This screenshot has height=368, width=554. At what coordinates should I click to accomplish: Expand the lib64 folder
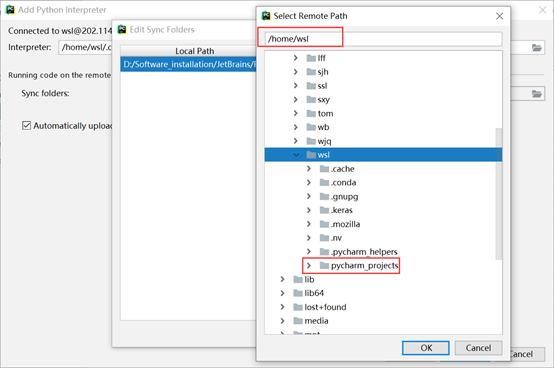[282, 293]
